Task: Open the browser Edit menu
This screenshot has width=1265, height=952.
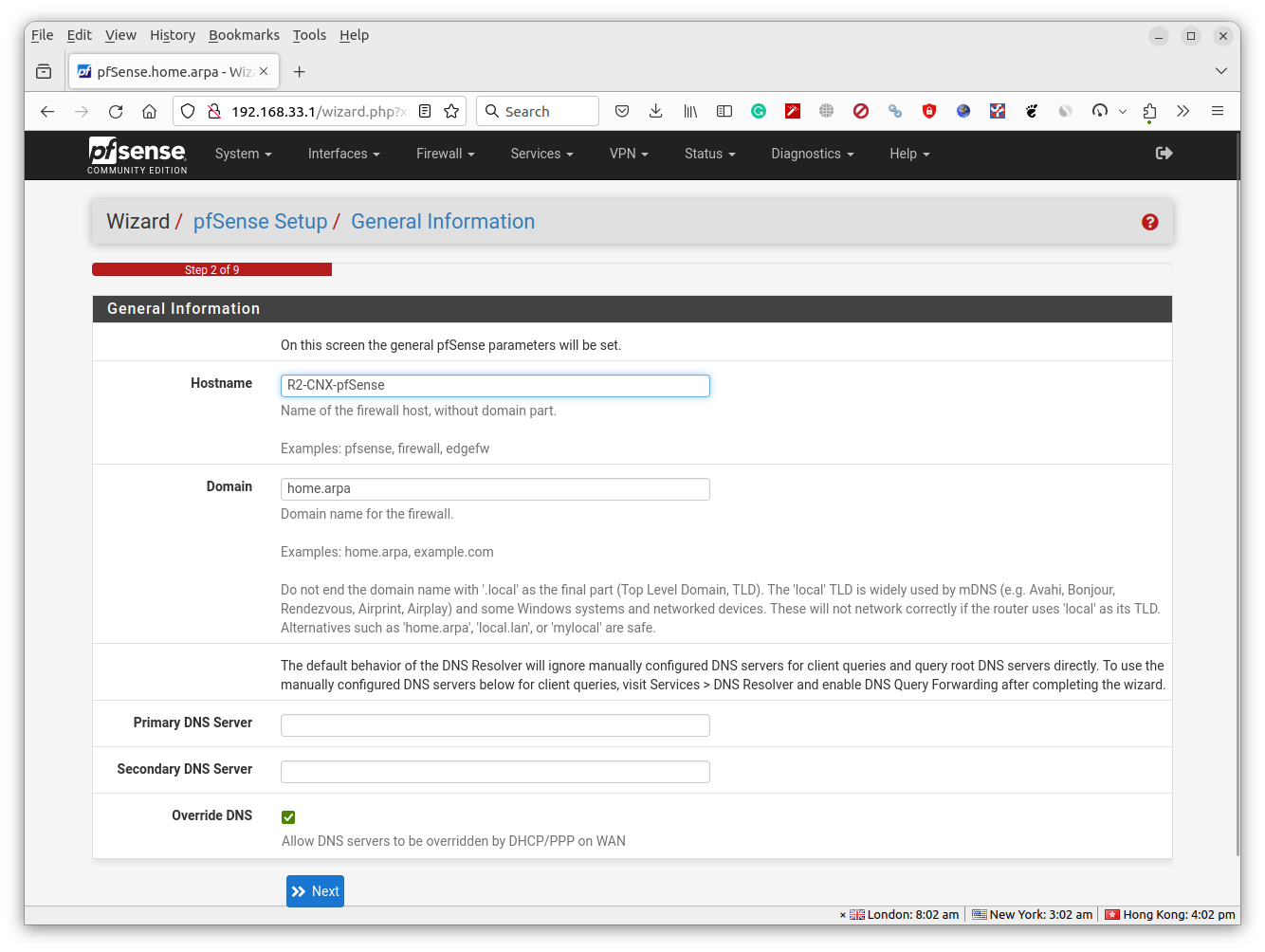Action: [x=80, y=35]
